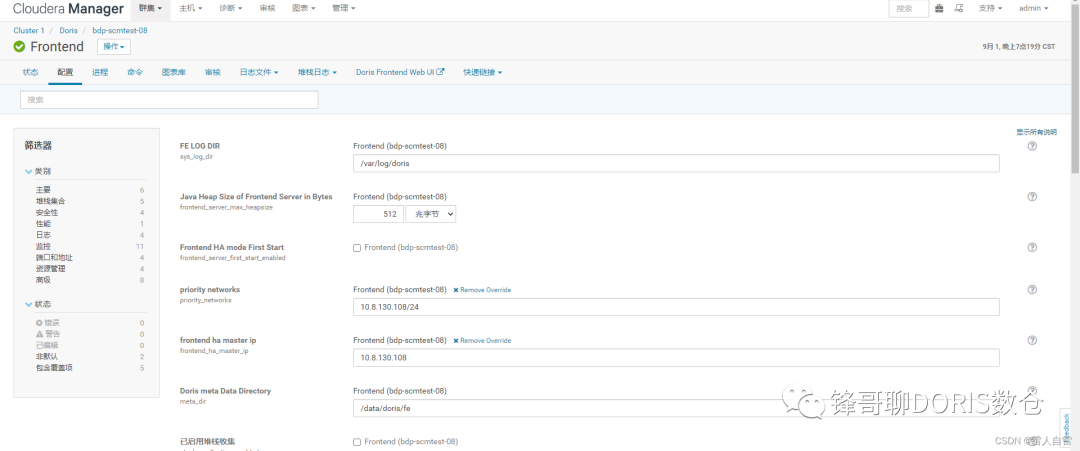The height and width of the screenshot is (451, 1080).
Task: Click the green Frontend health status icon
Action: (x=19, y=47)
